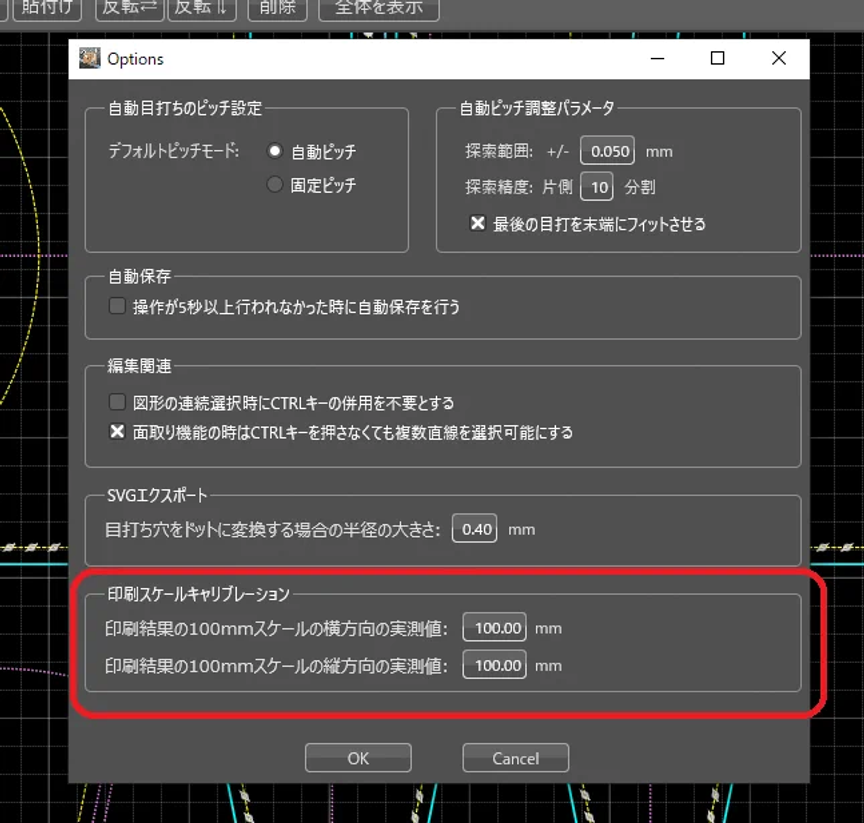864x823 pixels.
Task: Click the 横方向の実測値 100.00 field
Action: point(494,627)
